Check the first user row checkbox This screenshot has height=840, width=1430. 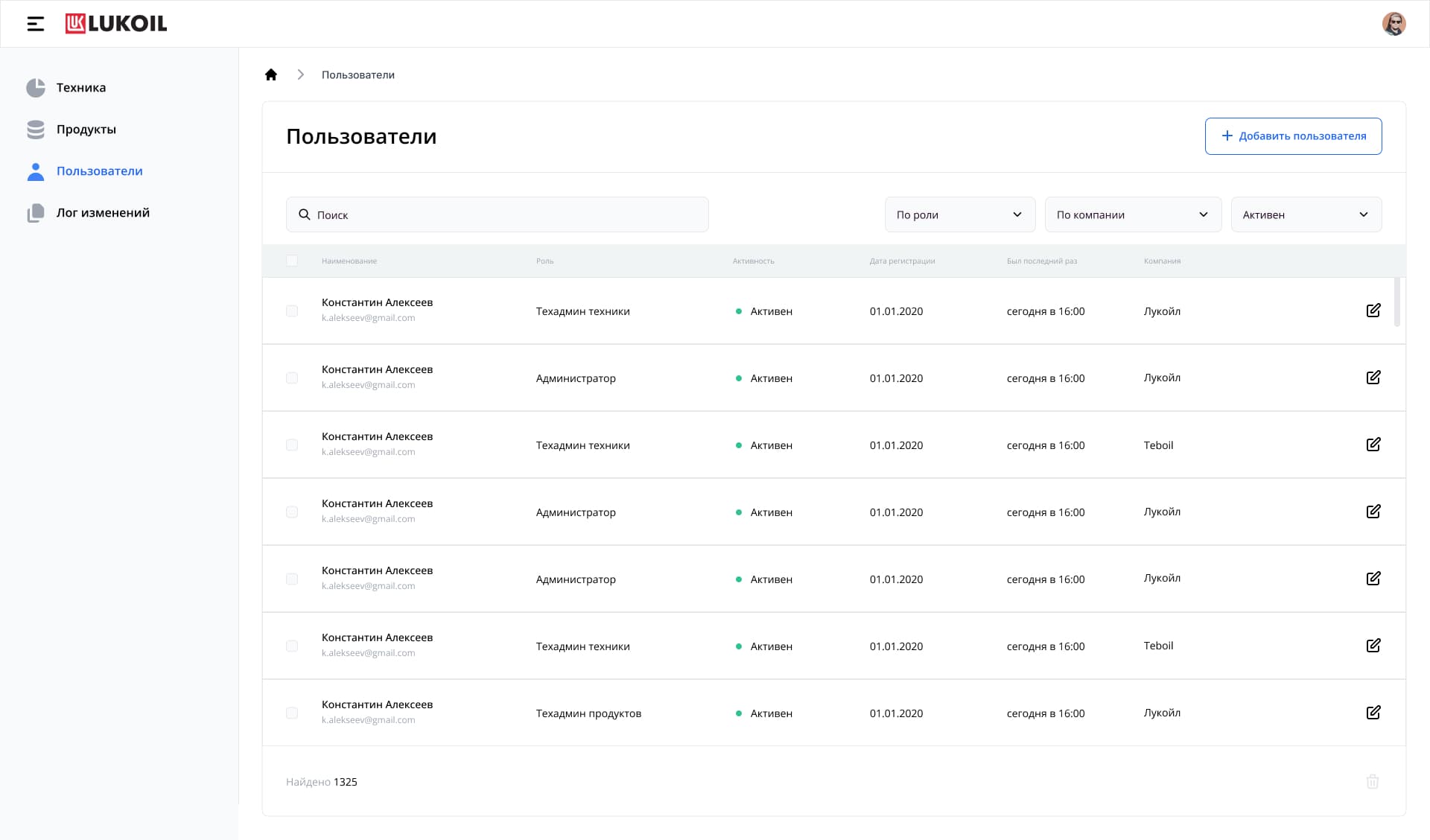click(292, 311)
